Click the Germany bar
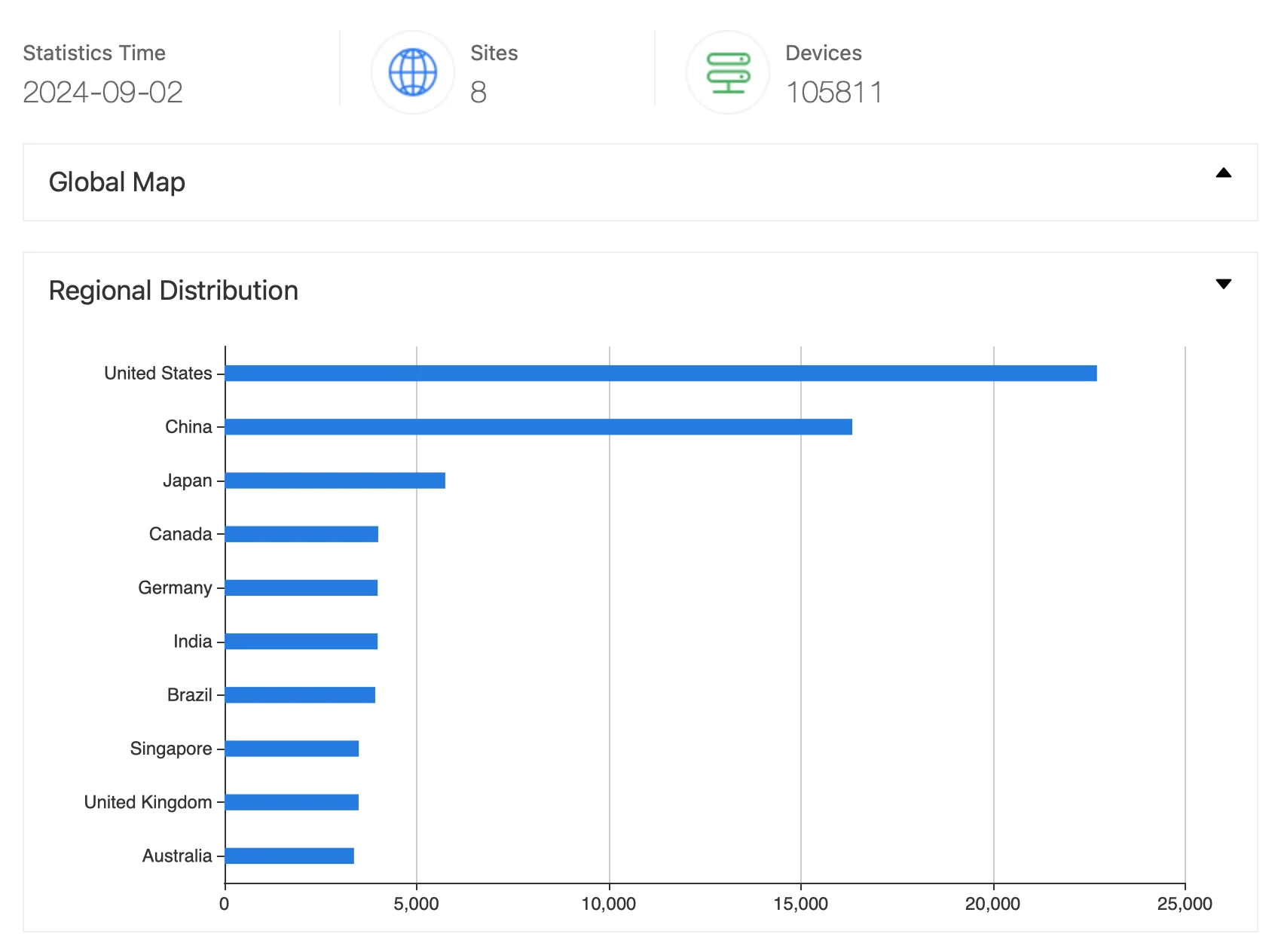The width and height of the screenshot is (1278, 952). tap(301, 587)
